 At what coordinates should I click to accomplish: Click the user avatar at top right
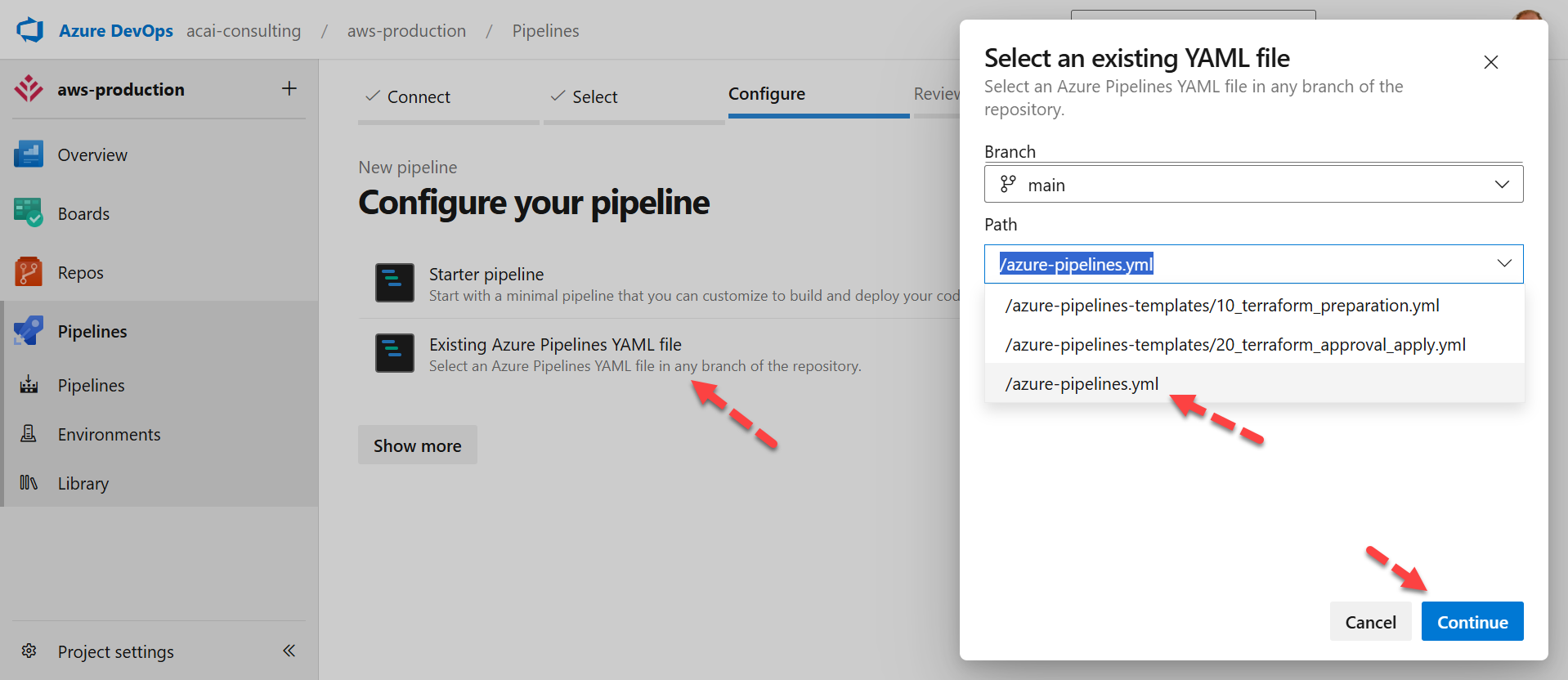[1527, 16]
